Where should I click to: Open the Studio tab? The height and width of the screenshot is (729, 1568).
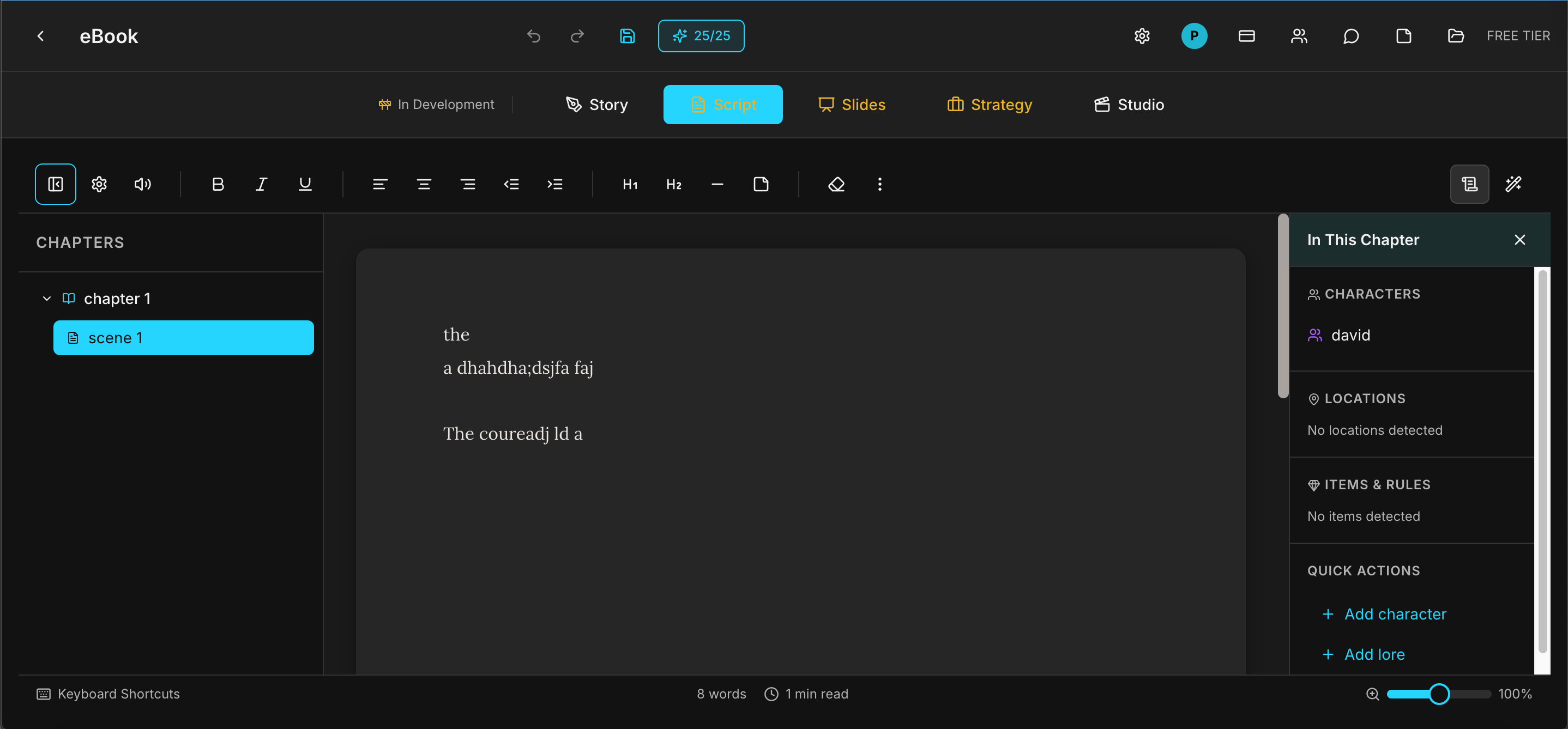(1128, 104)
